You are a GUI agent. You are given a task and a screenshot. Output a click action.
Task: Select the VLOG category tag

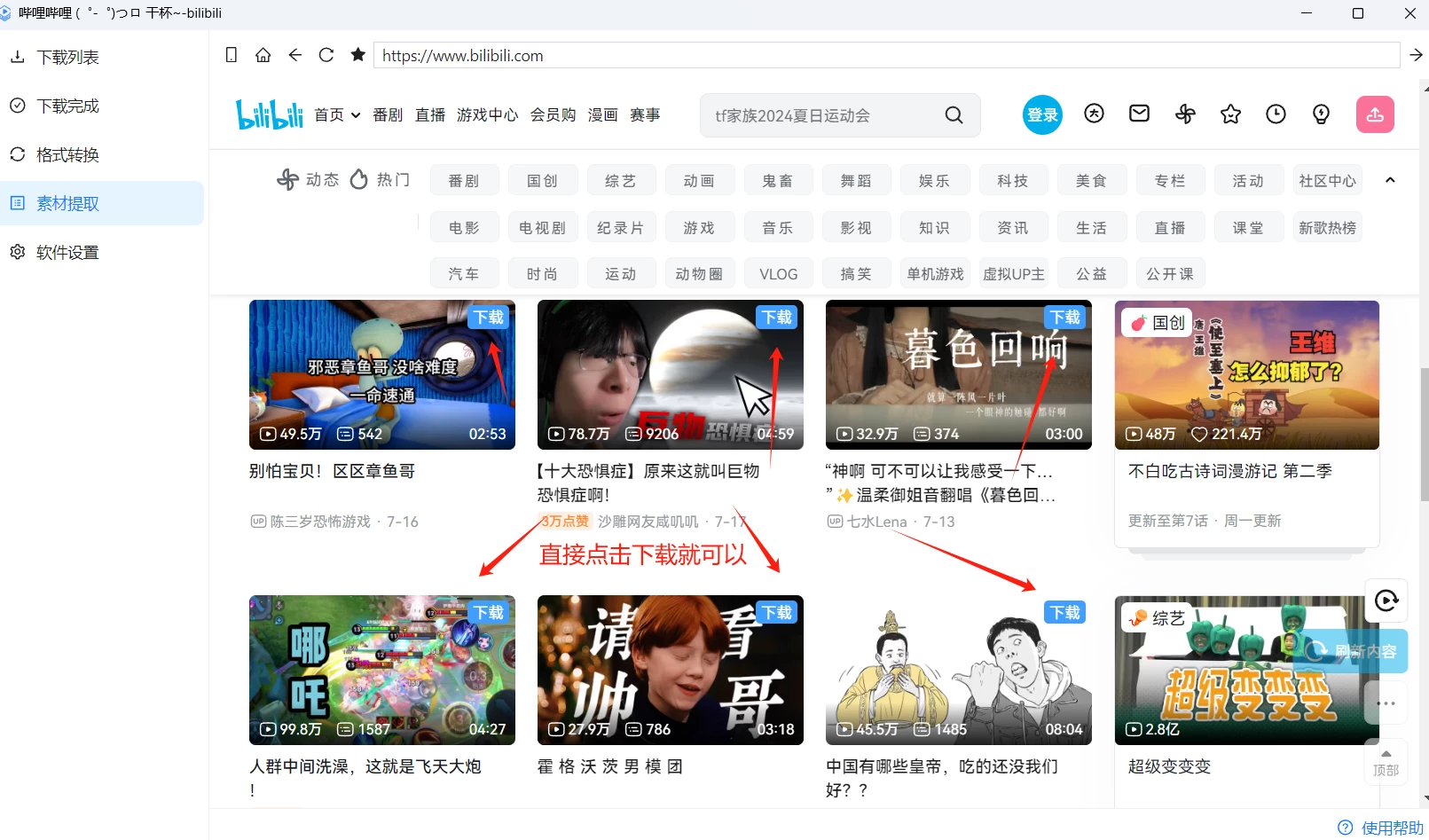[778, 274]
